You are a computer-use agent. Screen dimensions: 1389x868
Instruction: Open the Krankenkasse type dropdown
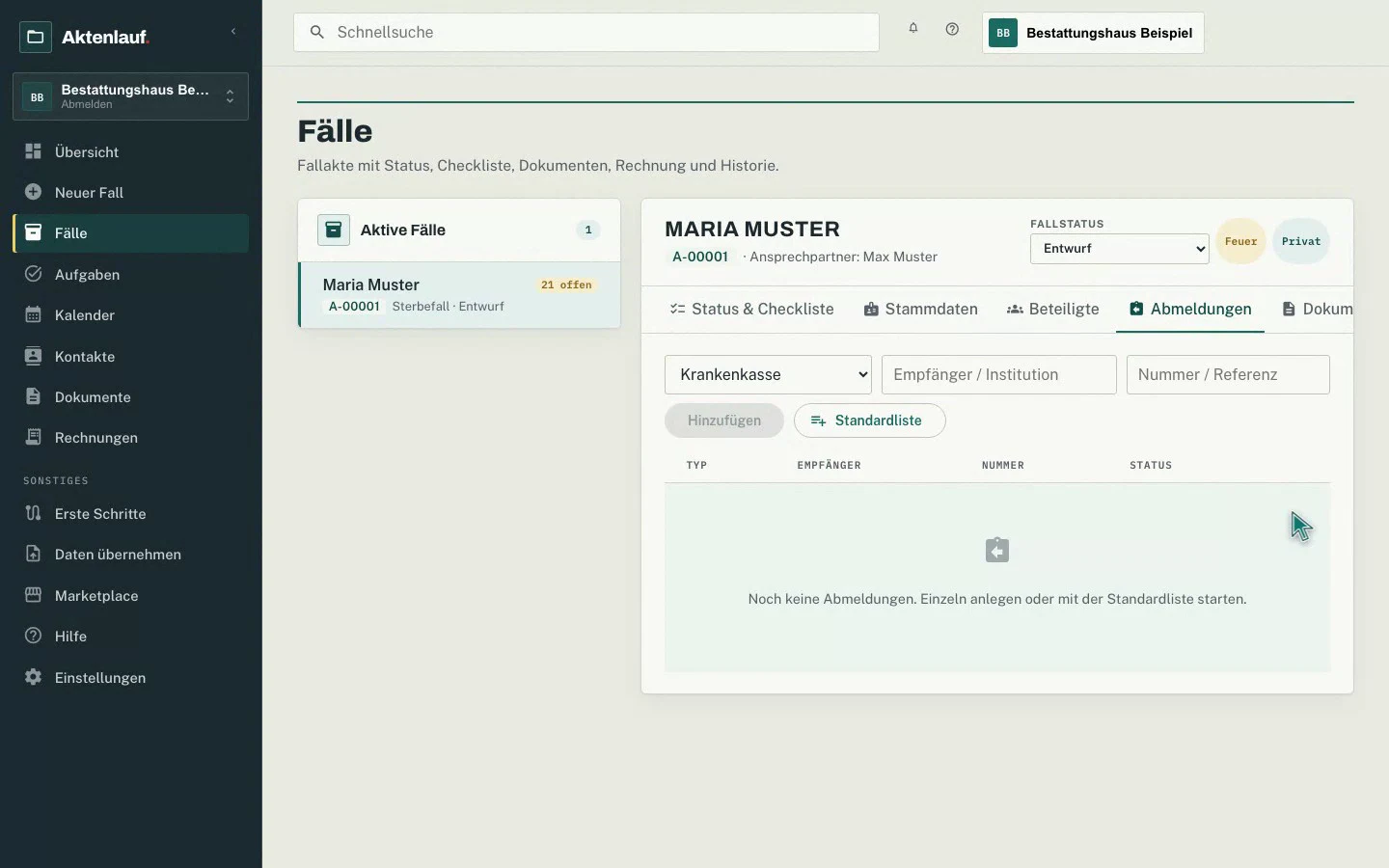768,374
